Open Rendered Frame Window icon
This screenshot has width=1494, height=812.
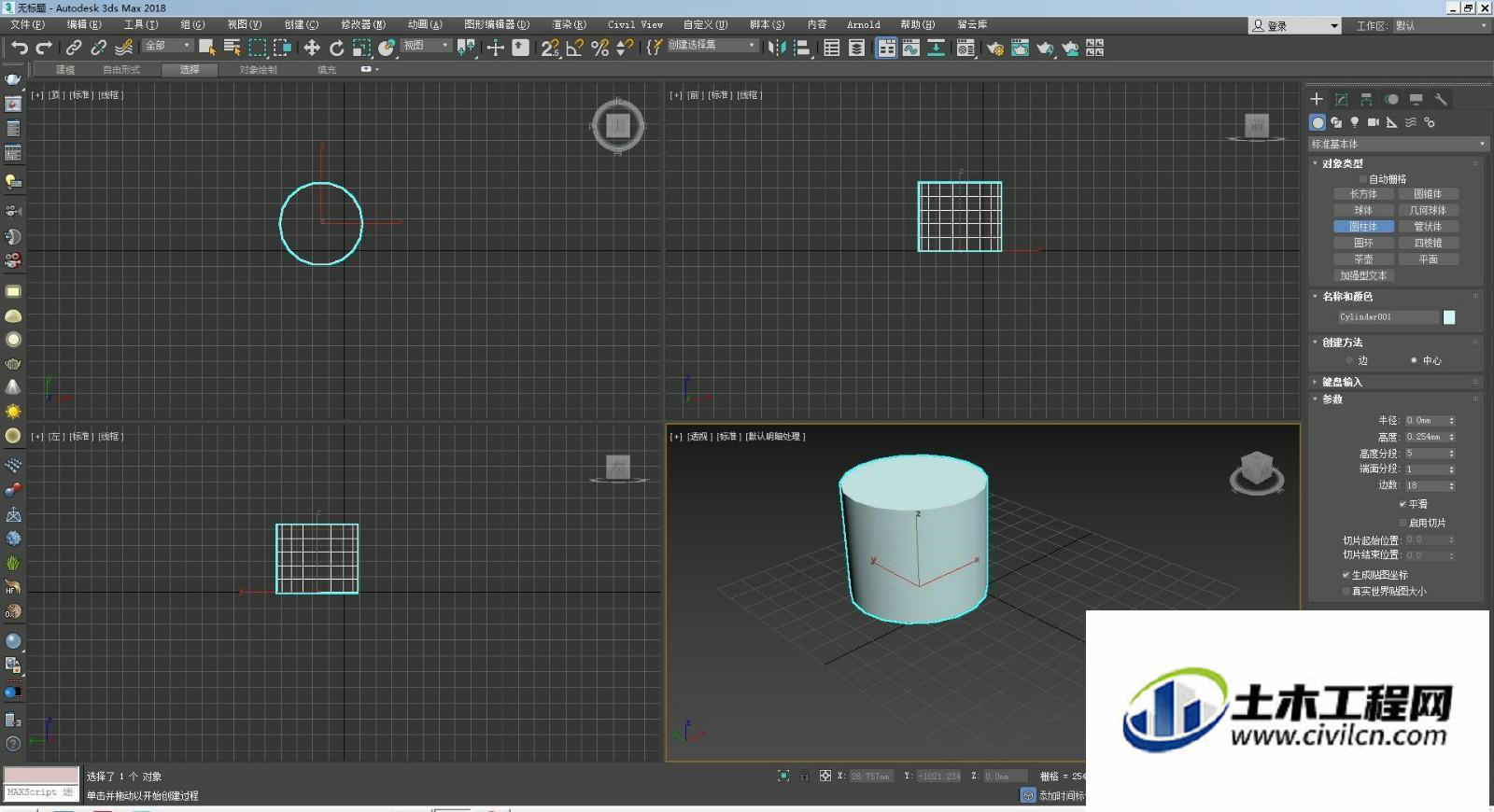(x=1020, y=48)
